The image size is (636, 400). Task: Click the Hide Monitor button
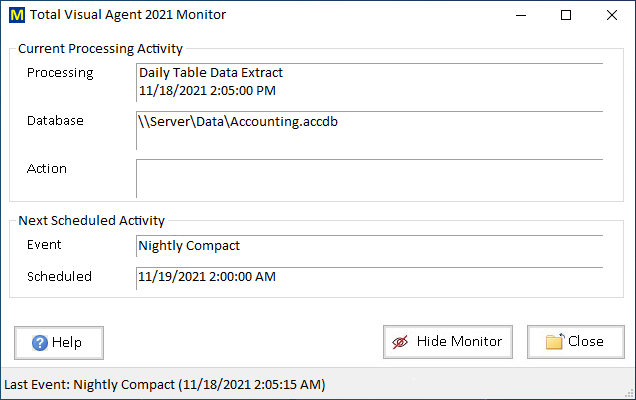(448, 342)
